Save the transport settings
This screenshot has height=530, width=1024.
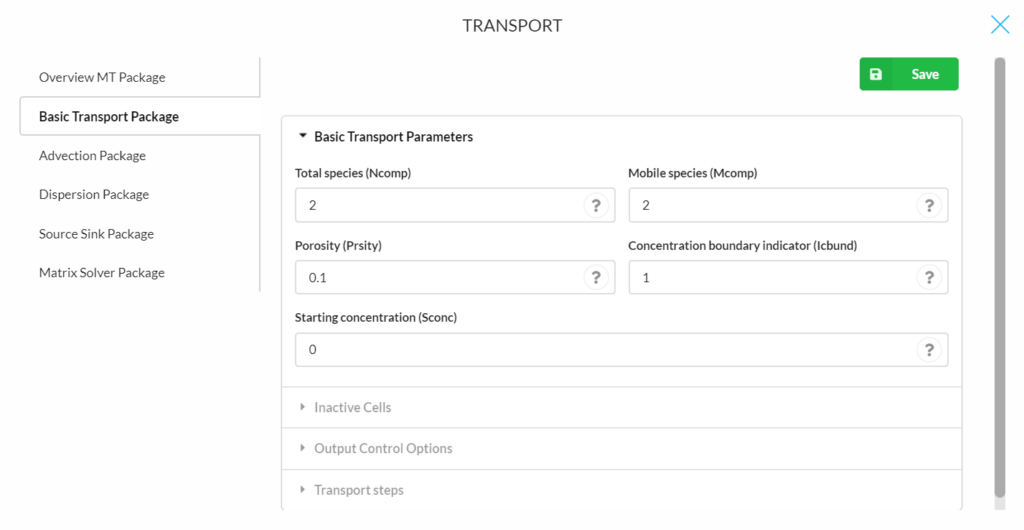[x=908, y=74]
